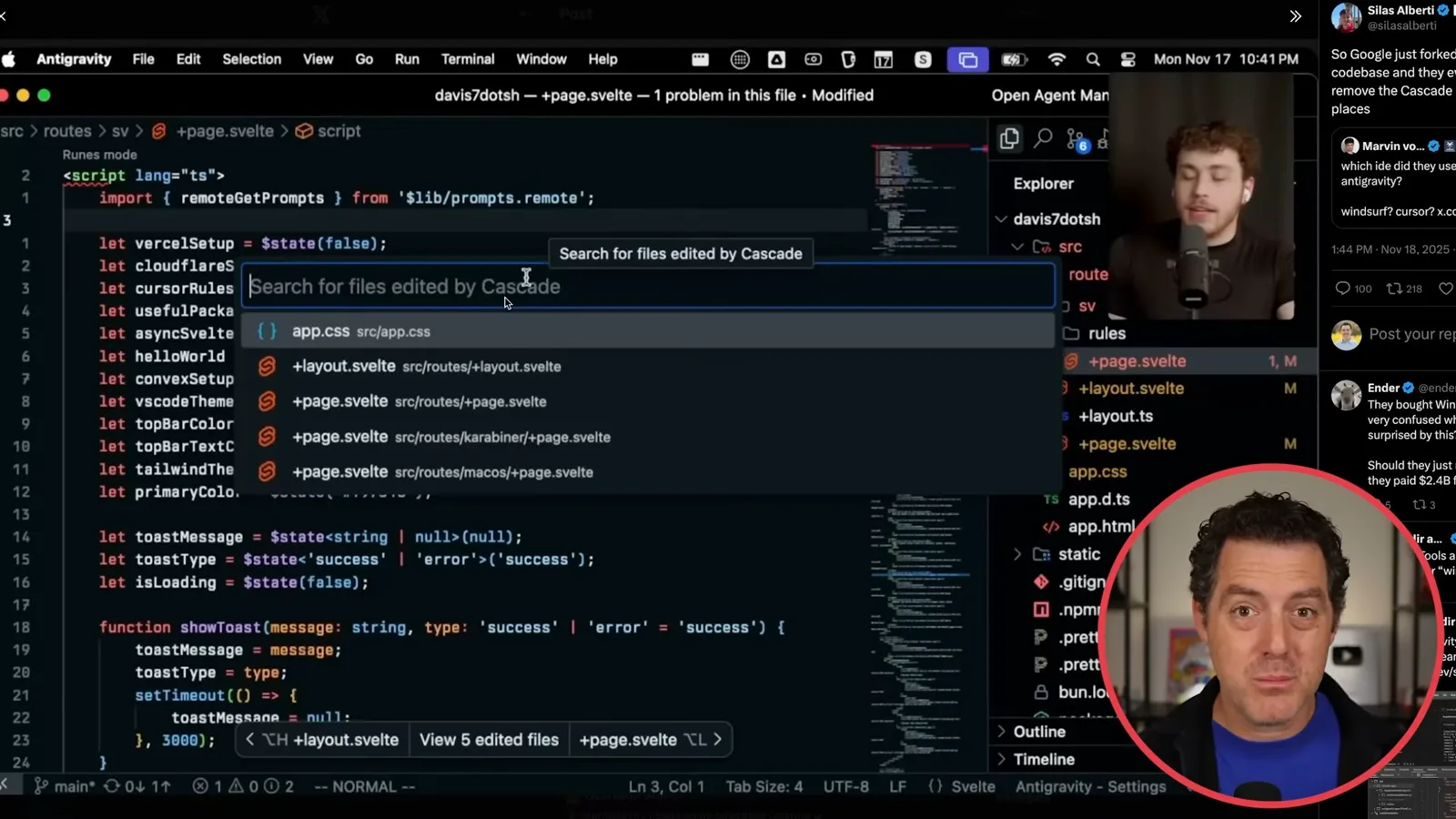1456x819 pixels.
Task: Click the Open Agent Manager button
Action: pyautogui.click(x=1049, y=96)
